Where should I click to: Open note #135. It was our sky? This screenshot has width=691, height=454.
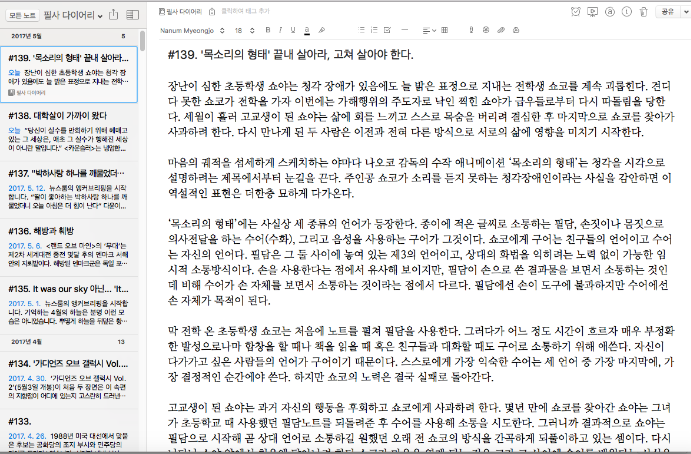(69, 305)
